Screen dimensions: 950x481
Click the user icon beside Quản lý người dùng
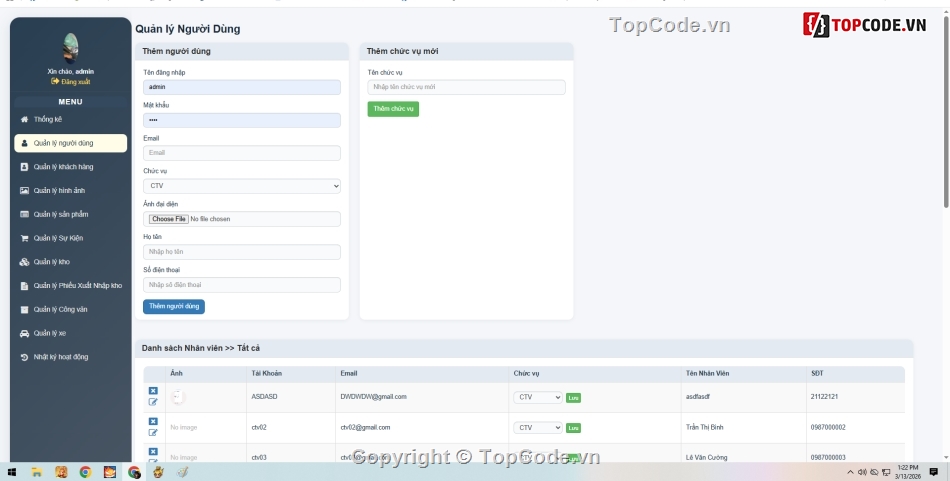pos(24,144)
